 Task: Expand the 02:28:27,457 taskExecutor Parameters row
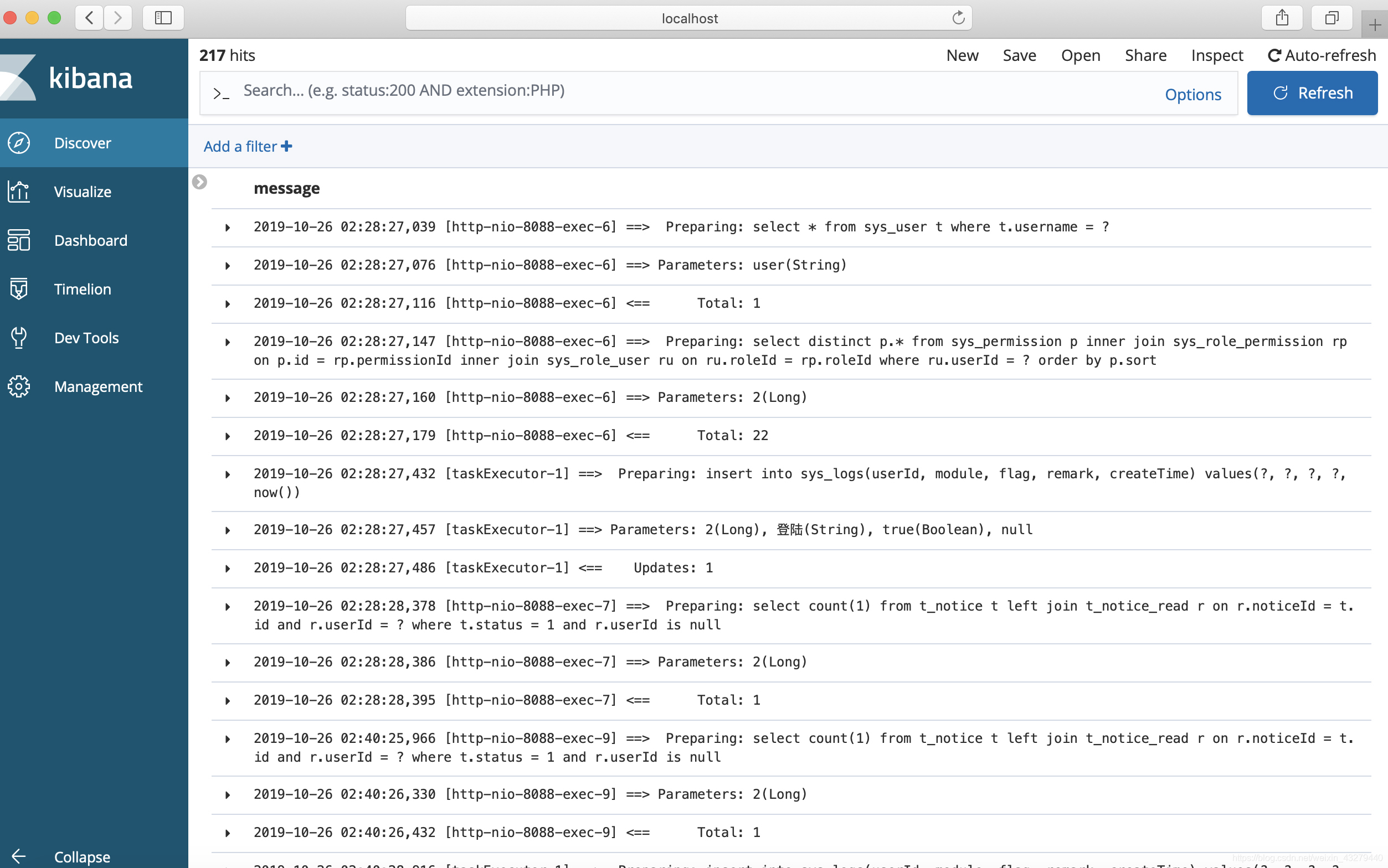(228, 530)
